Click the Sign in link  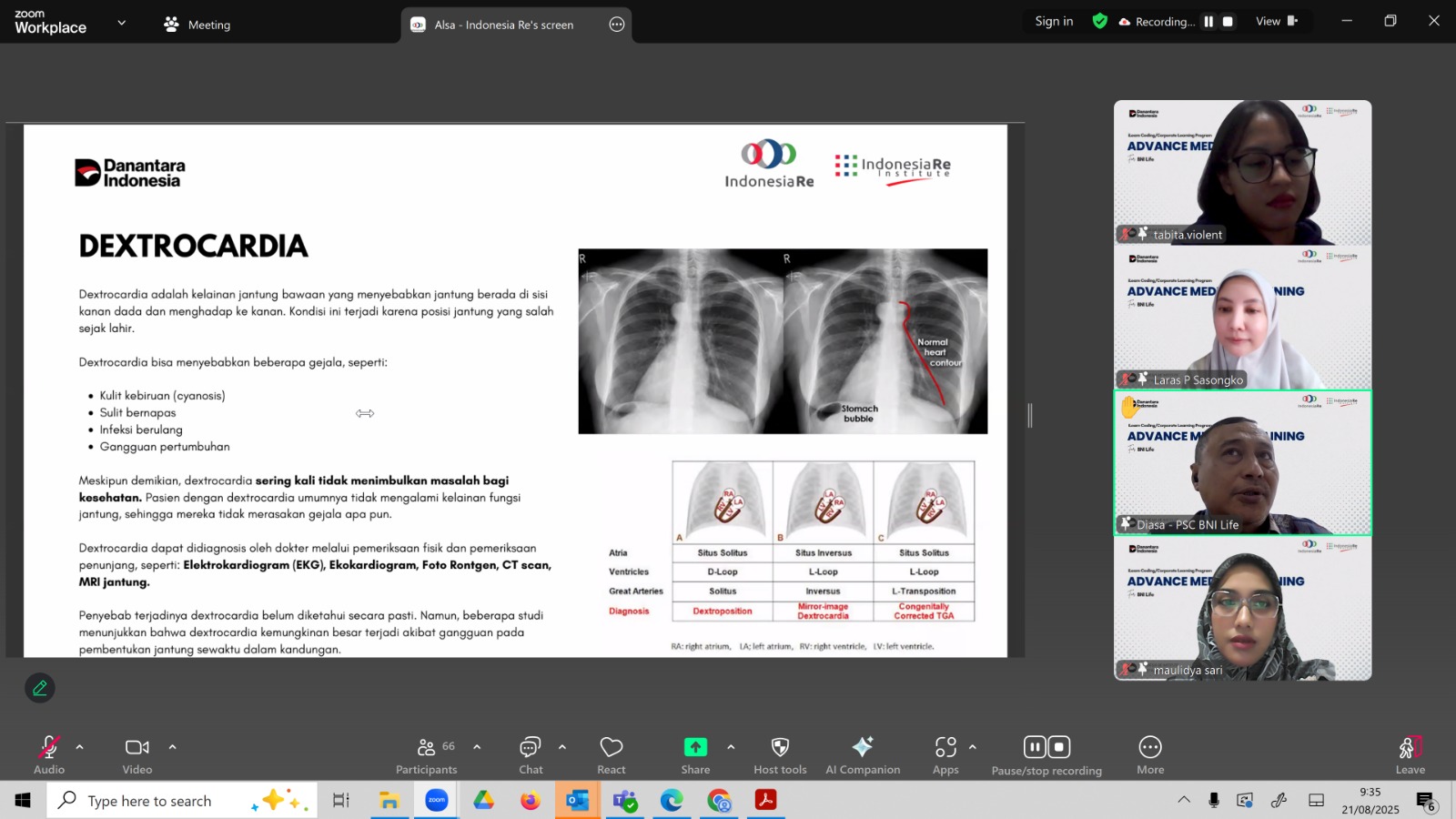pyautogui.click(x=1054, y=22)
